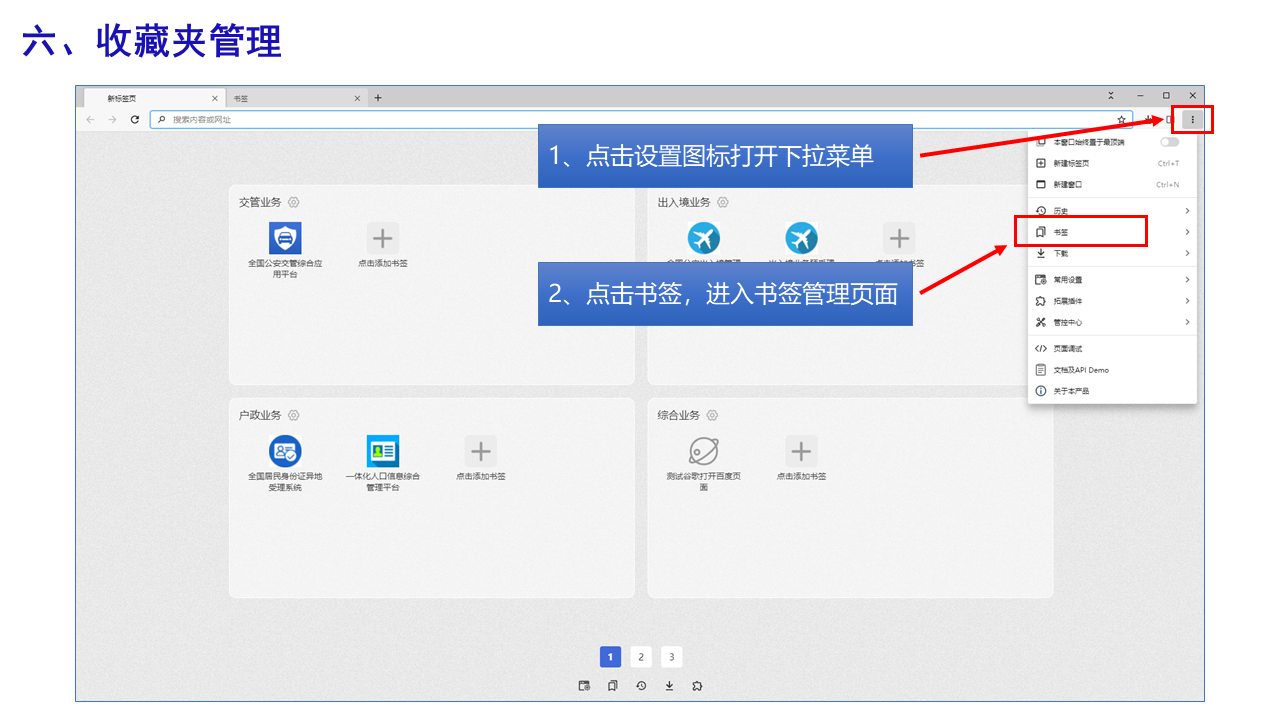1280x720 pixels.
Task: Expand the 下载 submenu
Action: (x=1112, y=253)
